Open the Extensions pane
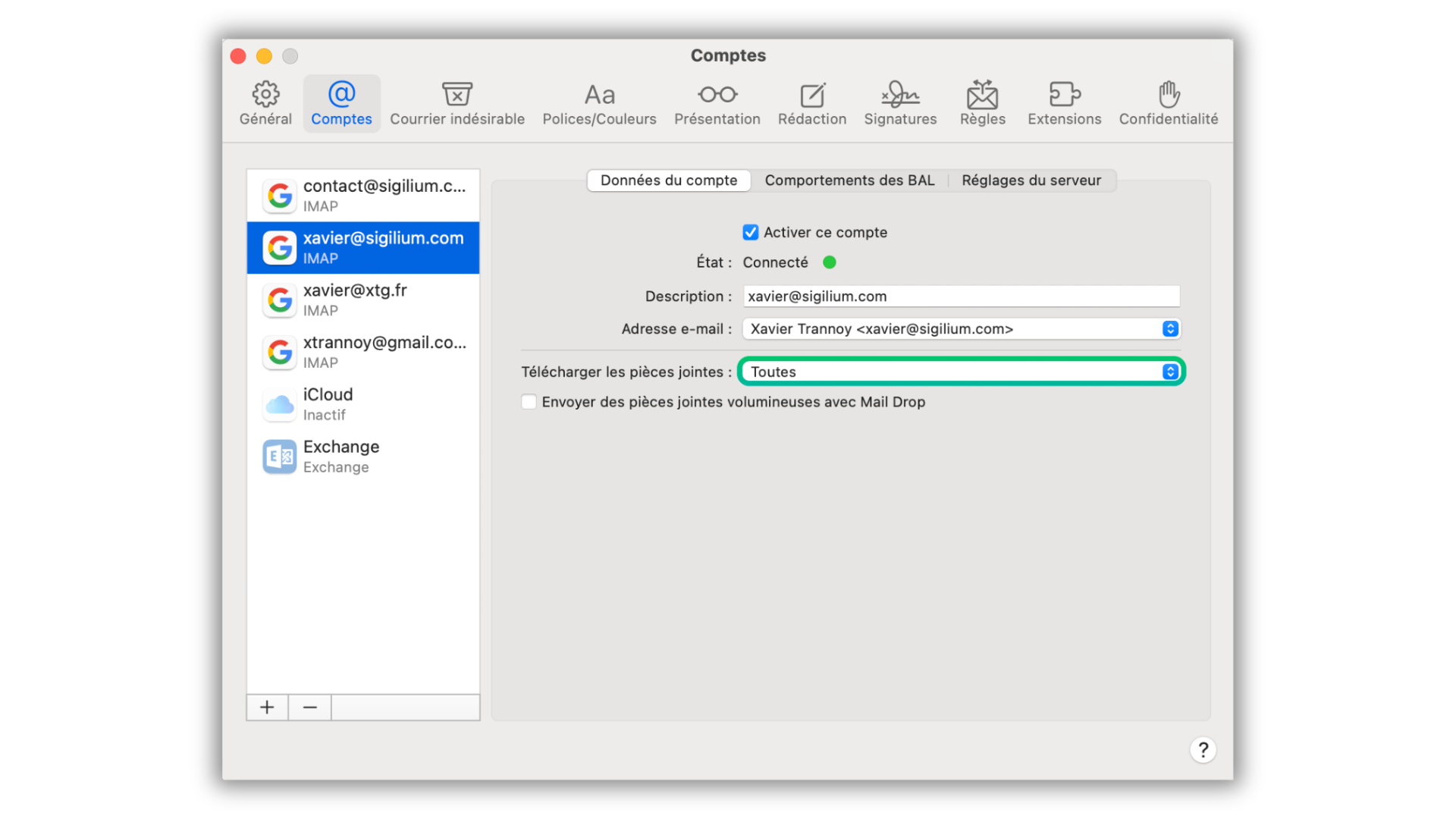Screen dimensions: 1456x819 pos(1064,104)
